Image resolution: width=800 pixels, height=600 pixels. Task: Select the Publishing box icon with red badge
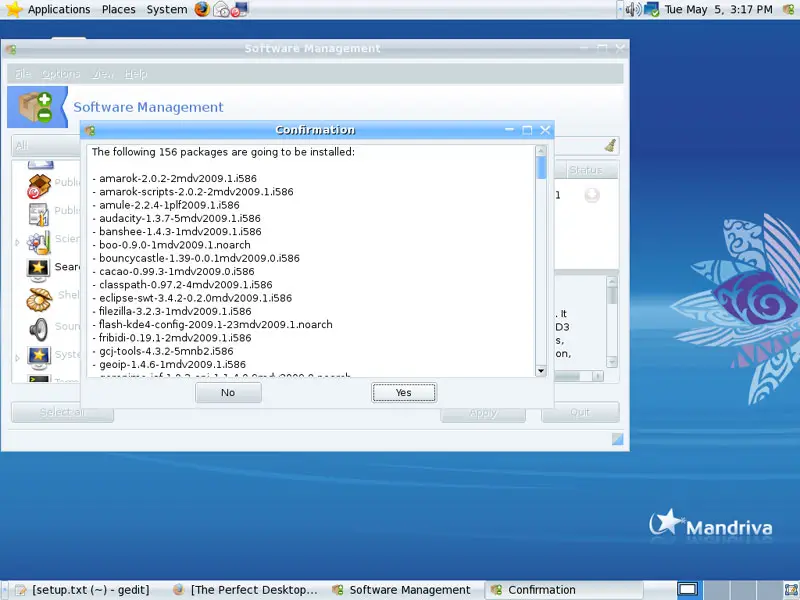pyautogui.click(x=39, y=186)
